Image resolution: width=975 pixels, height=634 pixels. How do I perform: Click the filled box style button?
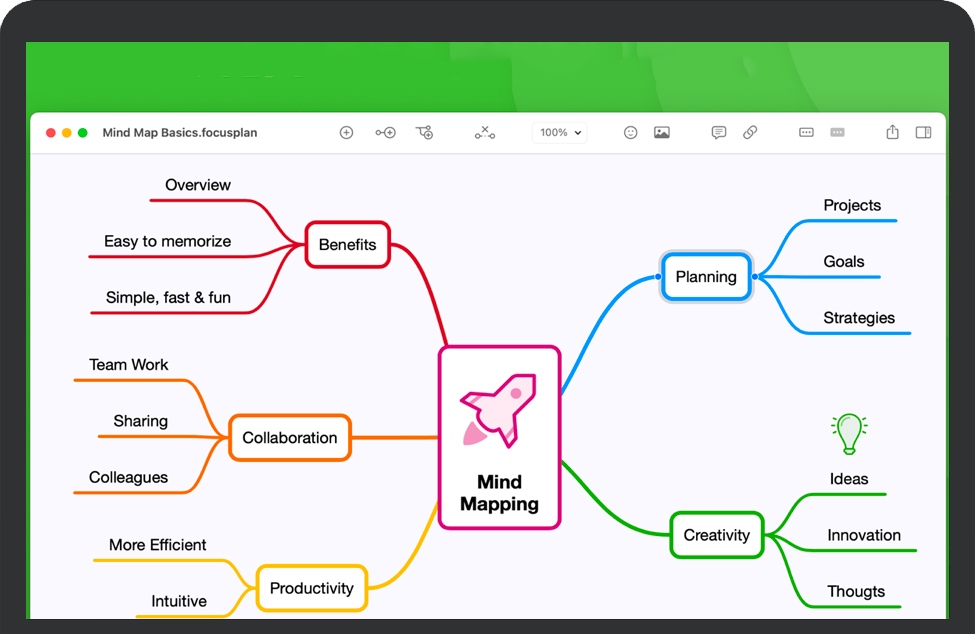pyautogui.click(x=837, y=132)
